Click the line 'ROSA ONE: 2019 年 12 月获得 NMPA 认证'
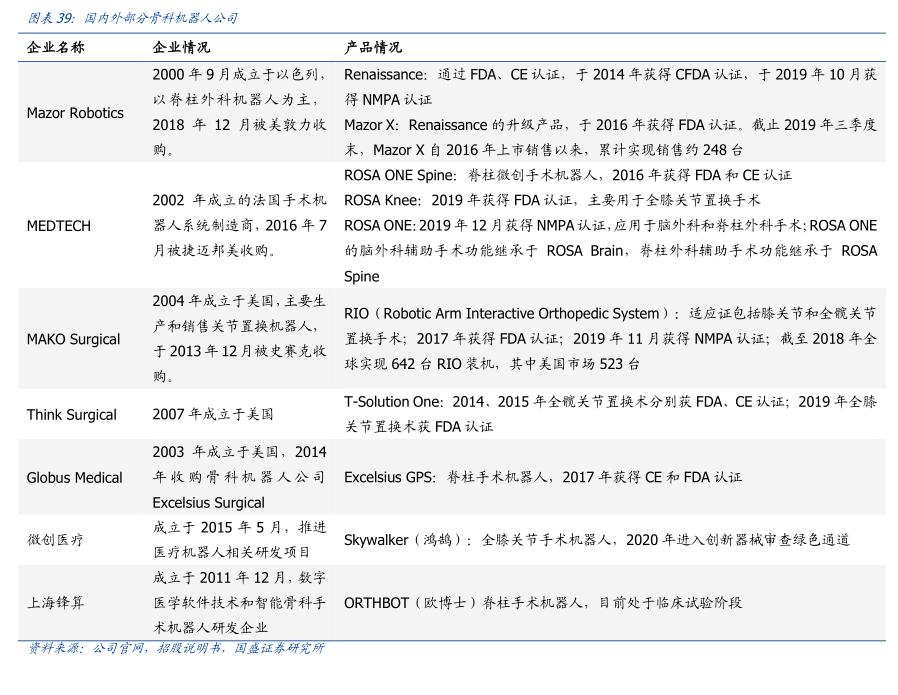 (x=475, y=226)
